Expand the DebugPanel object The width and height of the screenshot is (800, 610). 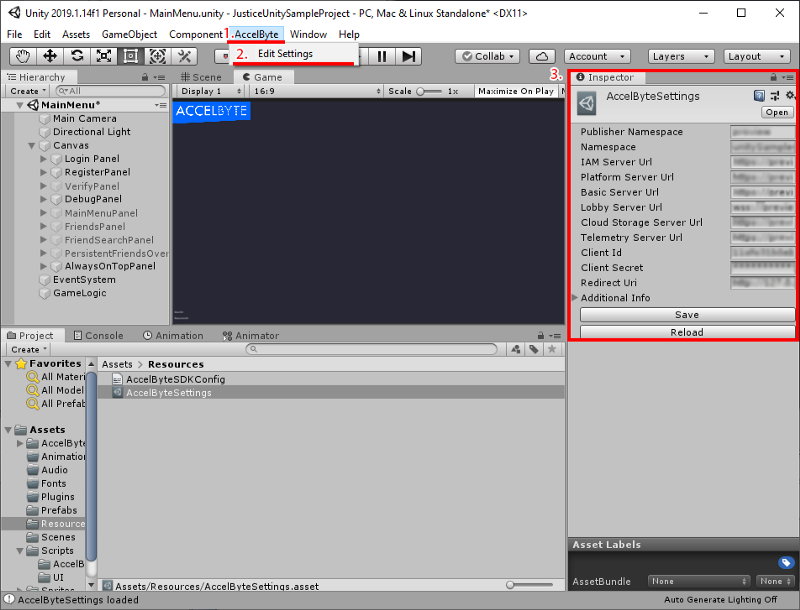(x=44, y=199)
